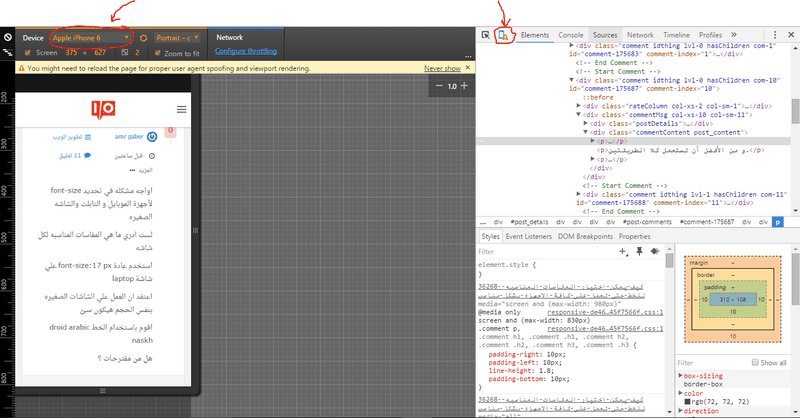Open the Apple iPhone 6 device dropdown
The width and height of the screenshot is (800, 418).
click(91, 37)
